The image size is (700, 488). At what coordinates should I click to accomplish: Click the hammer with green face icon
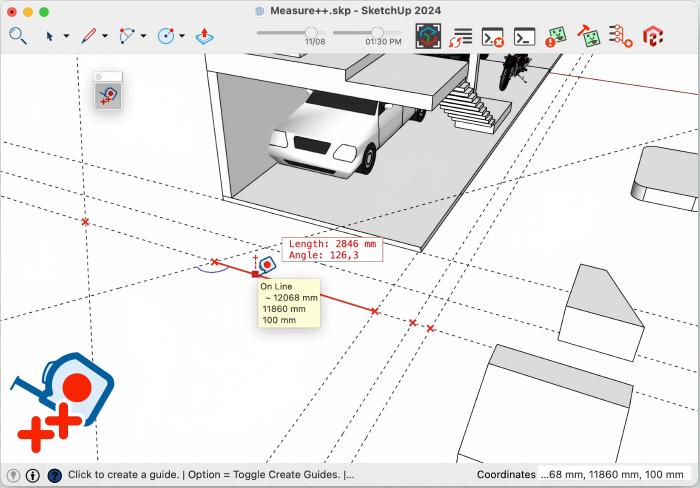click(x=588, y=36)
